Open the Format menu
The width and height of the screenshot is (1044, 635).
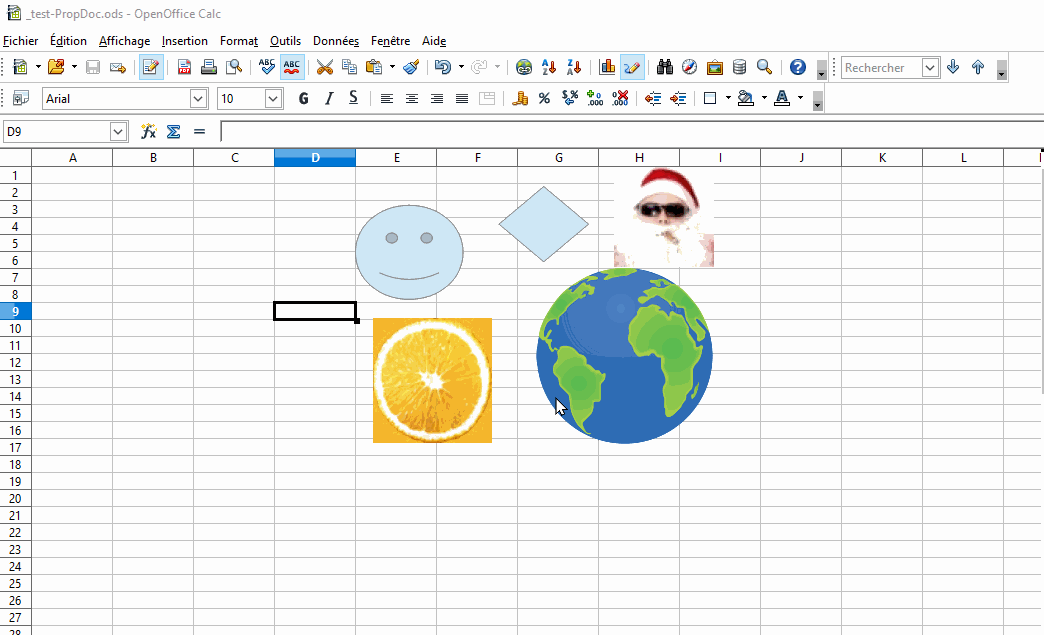tap(239, 41)
